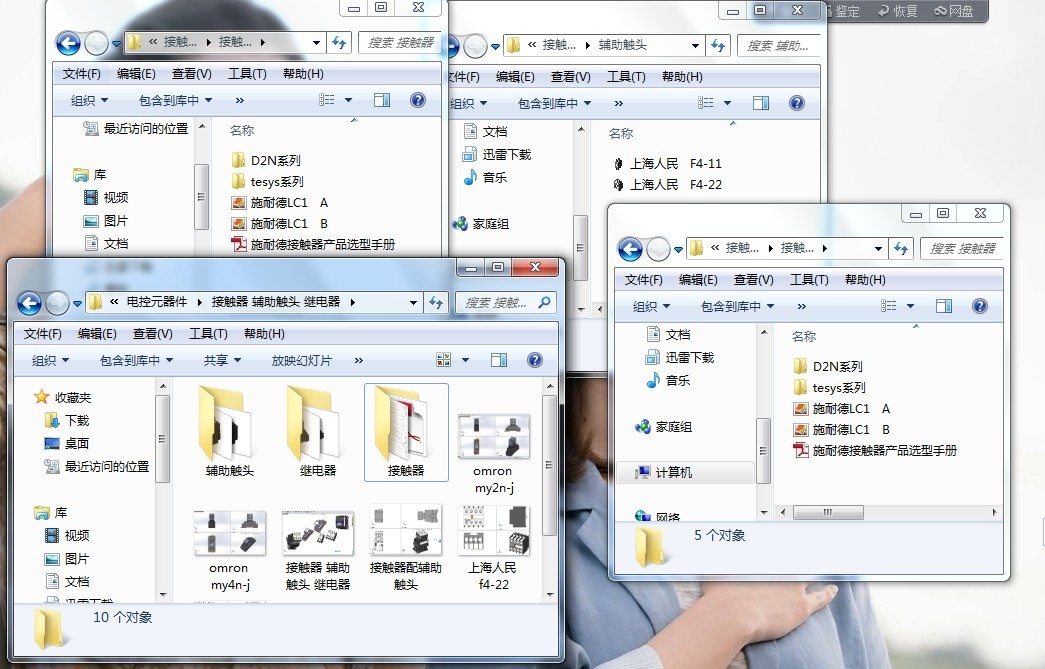Select the 接触器 folder in front window

click(406, 432)
